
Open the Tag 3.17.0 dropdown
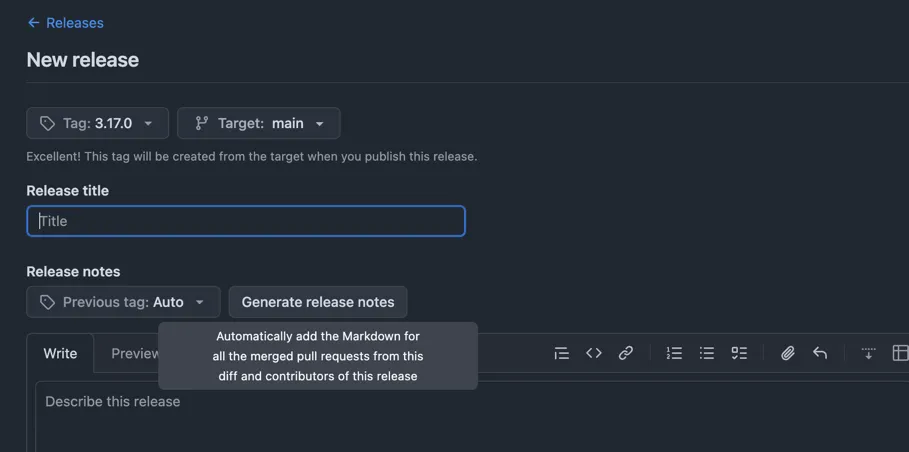97,123
